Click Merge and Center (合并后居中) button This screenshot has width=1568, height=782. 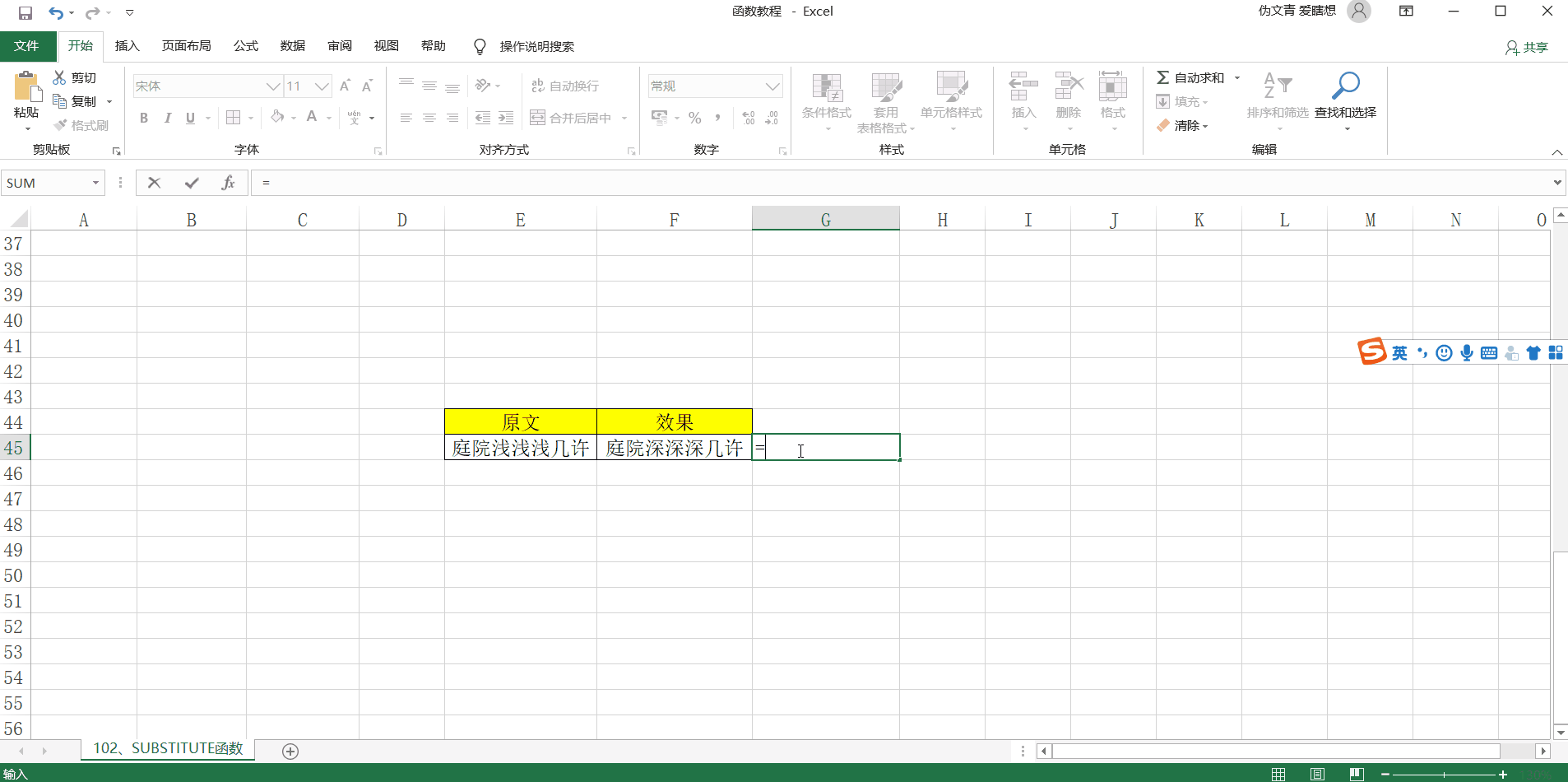(571, 118)
